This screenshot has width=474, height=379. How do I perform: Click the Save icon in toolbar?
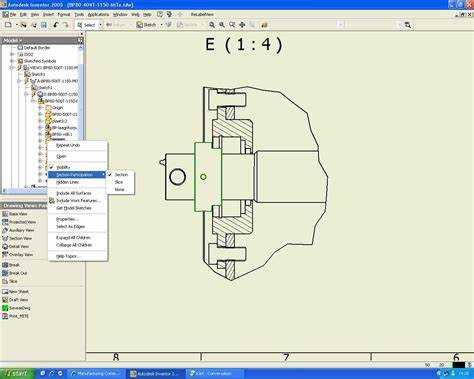(44, 25)
